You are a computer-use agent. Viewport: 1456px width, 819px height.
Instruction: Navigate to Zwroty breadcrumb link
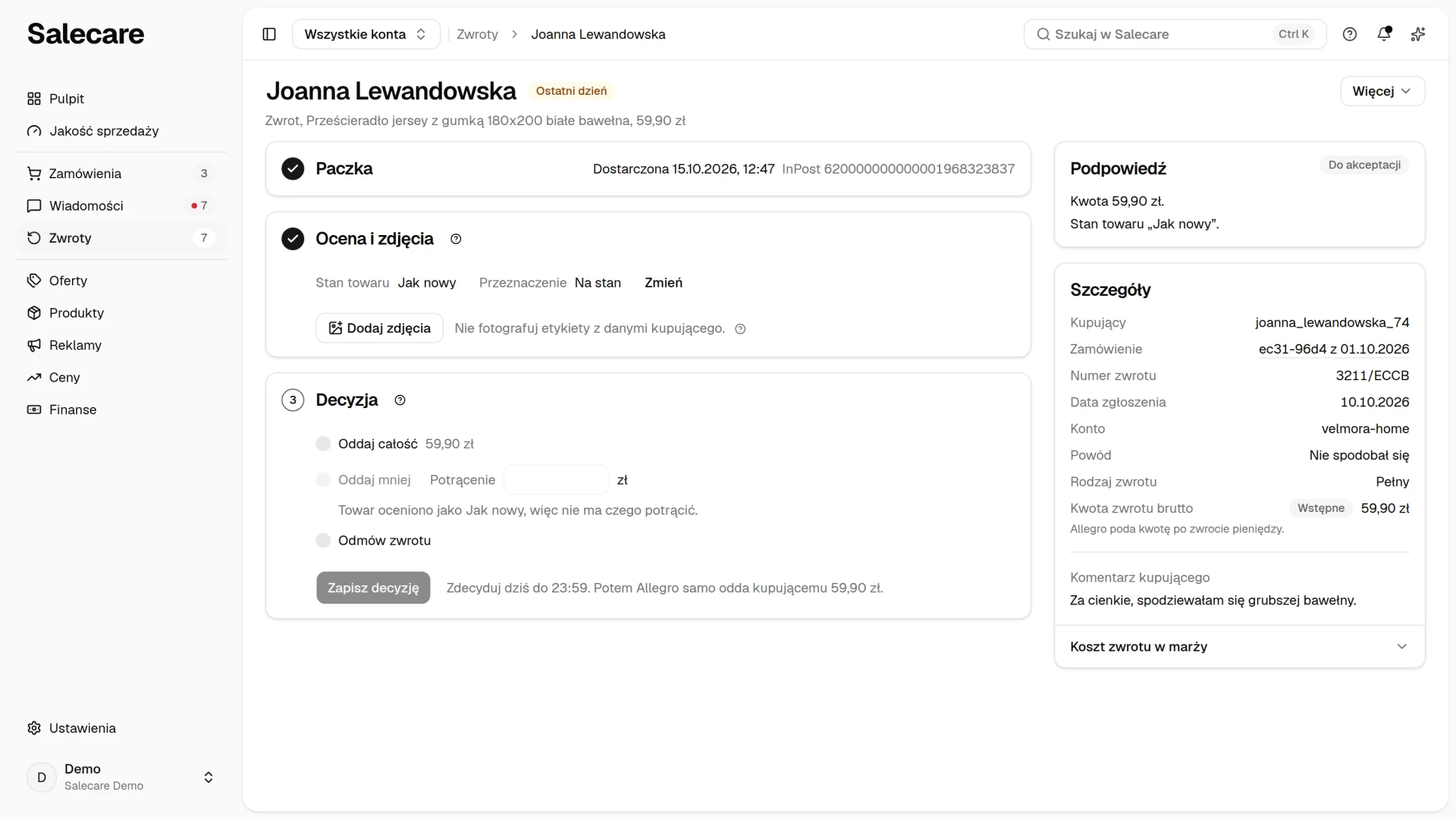pos(478,34)
